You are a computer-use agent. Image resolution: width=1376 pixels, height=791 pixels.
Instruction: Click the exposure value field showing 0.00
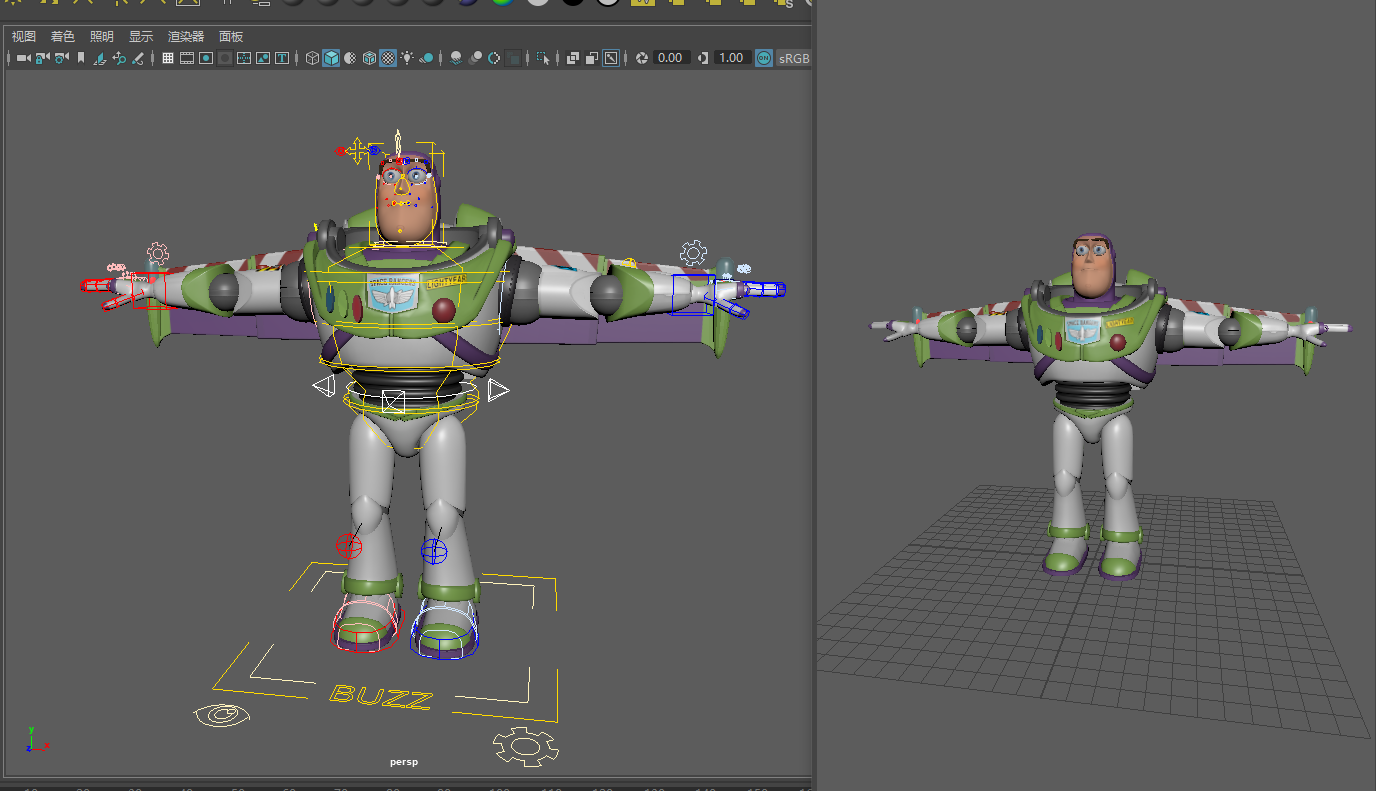[670, 58]
